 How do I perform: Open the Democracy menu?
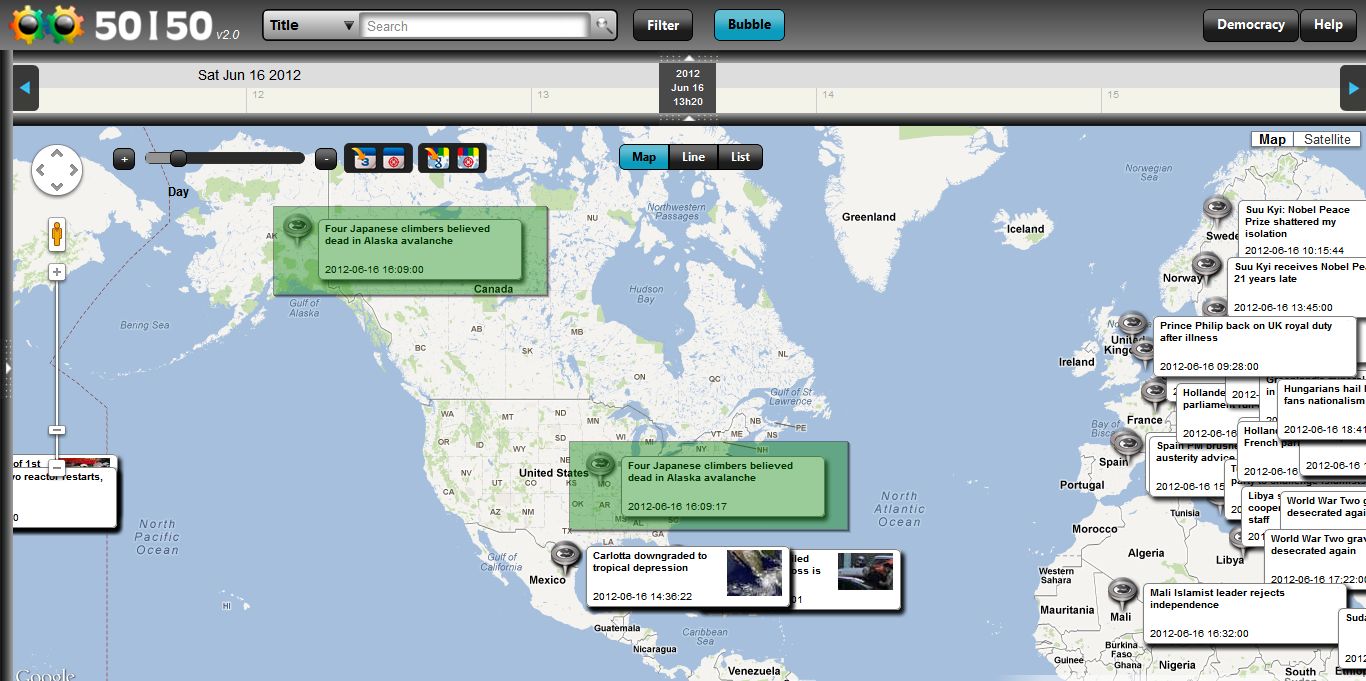tap(1250, 25)
